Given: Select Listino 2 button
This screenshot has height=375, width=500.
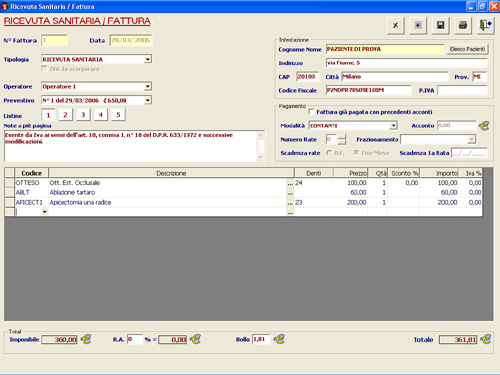Looking at the screenshot, I should [x=65, y=115].
